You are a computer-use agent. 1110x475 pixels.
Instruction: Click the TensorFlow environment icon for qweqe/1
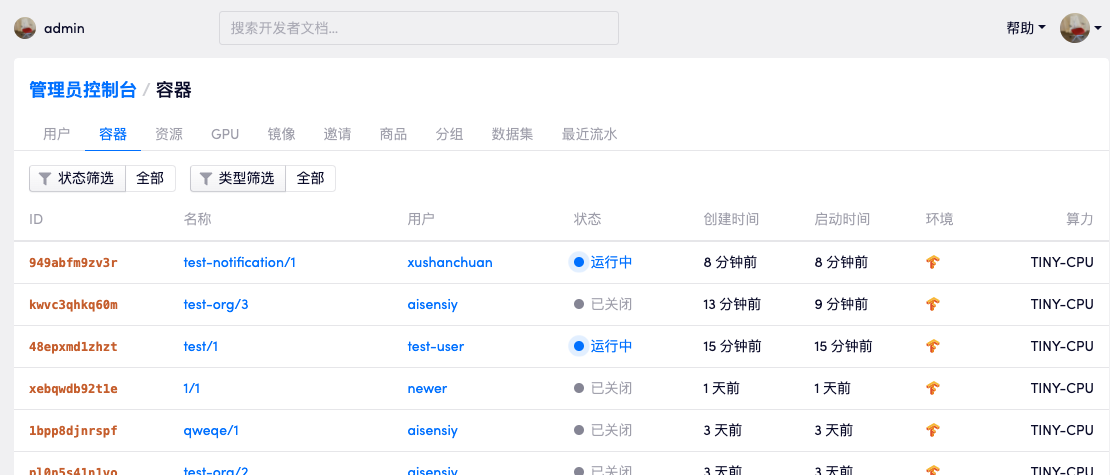click(x=933, y=431)
